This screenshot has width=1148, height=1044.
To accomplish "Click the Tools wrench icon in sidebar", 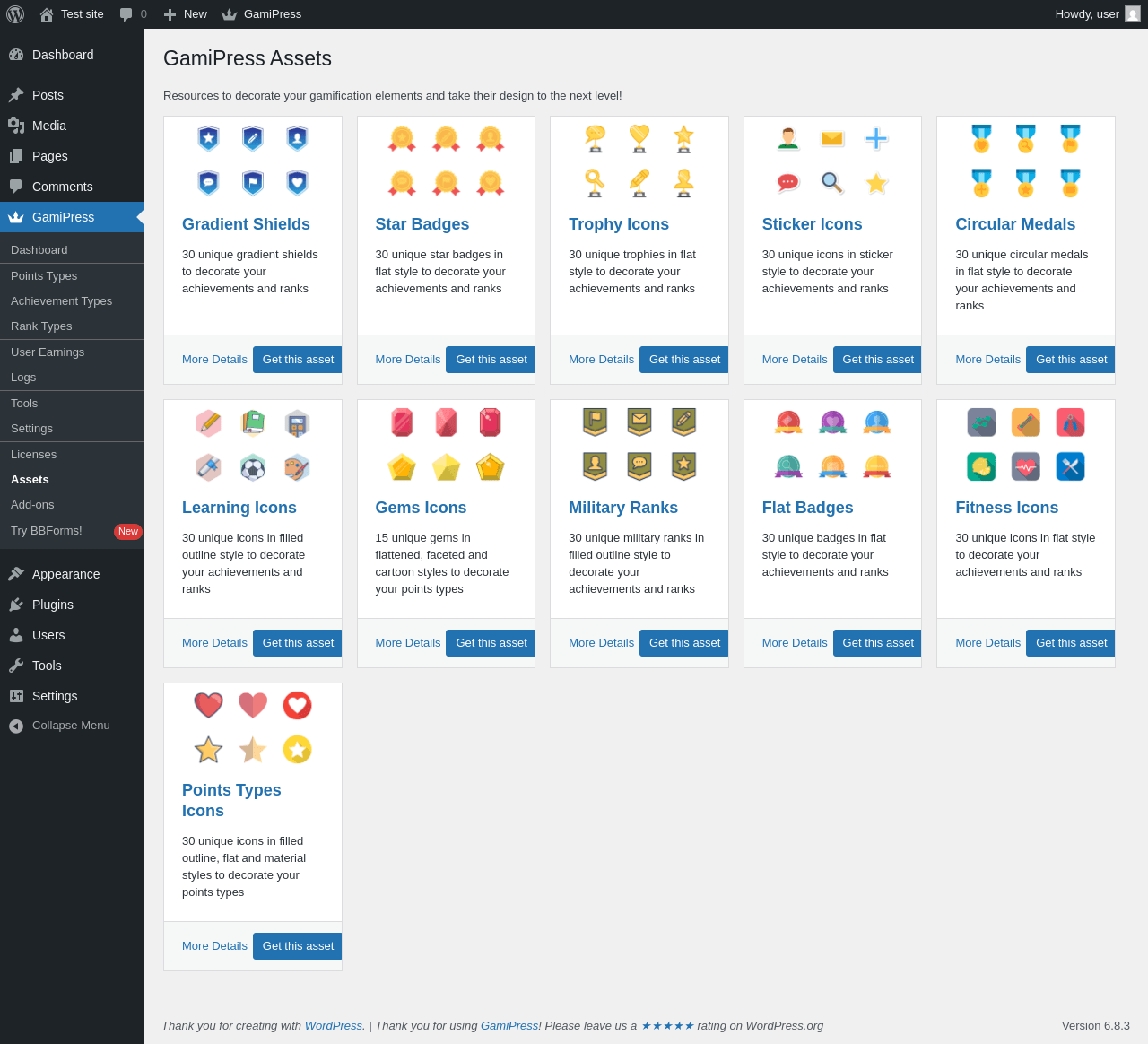I will click(16, 666).
